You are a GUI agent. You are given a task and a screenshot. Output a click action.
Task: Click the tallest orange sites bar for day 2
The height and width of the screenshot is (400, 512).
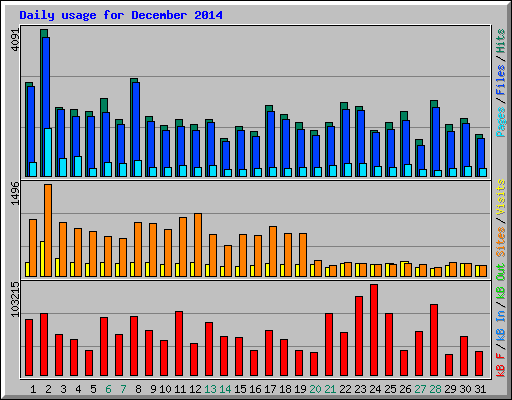(x=48, y=230)
